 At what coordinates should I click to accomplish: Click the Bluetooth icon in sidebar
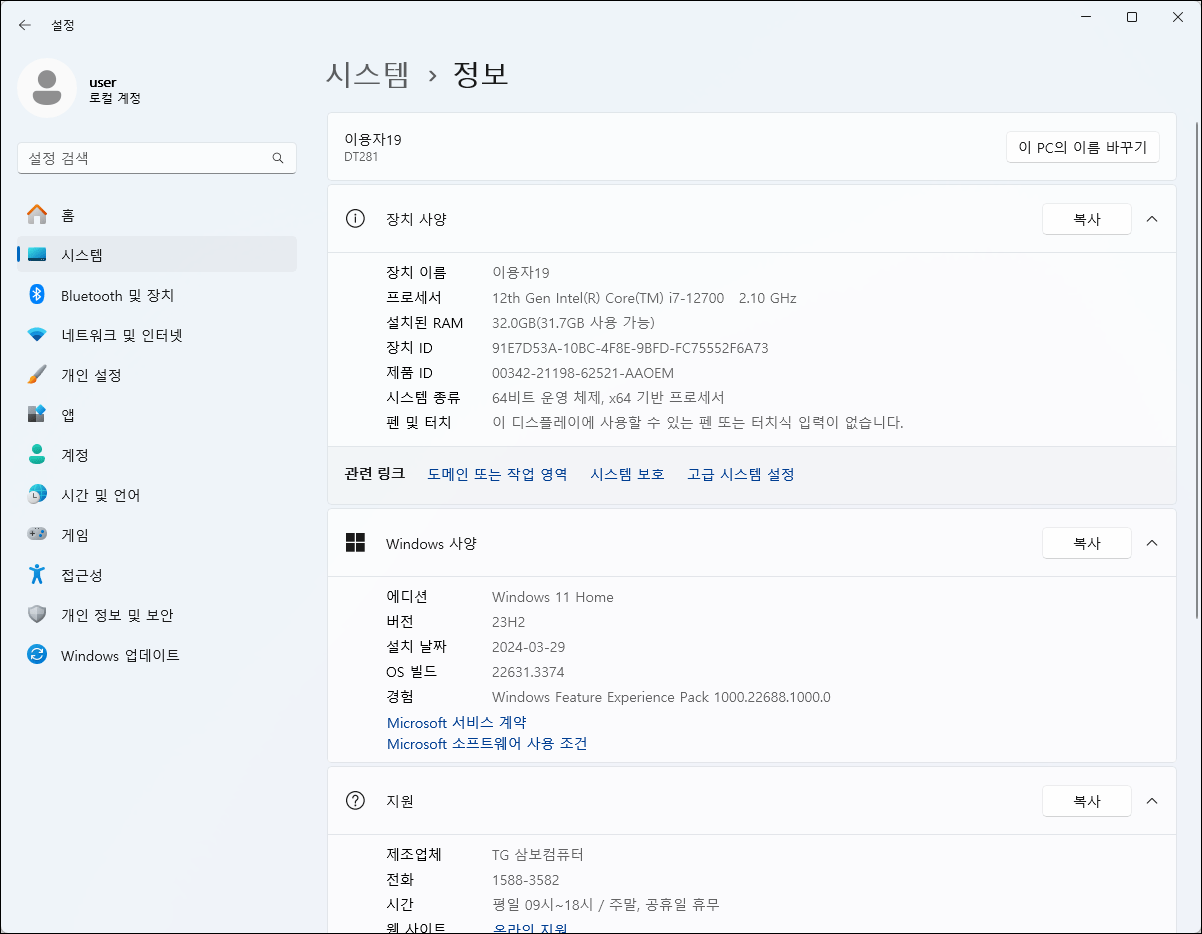37,295
